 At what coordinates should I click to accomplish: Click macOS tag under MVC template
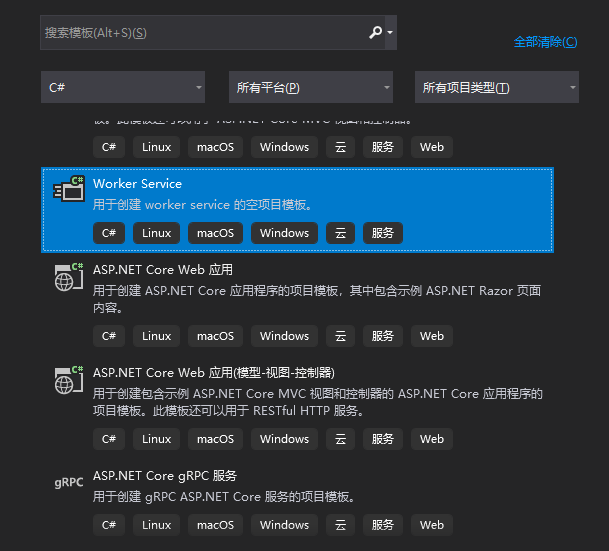coord(215,439)
